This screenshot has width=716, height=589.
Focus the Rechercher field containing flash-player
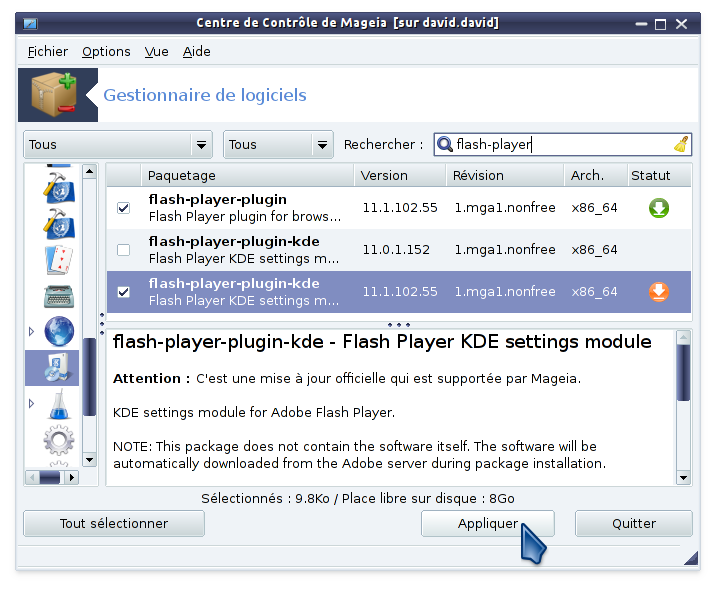pyautogui.click(x=563, y=145)
